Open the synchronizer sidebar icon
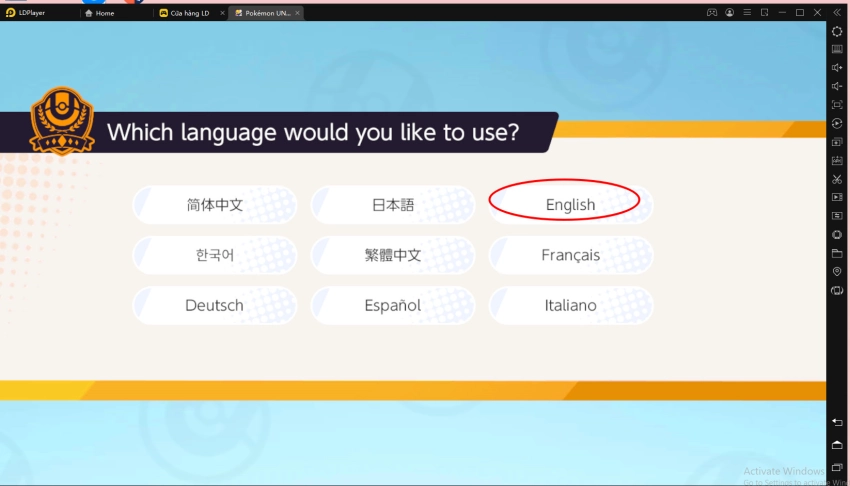This screenshot has width=850, height=486. pos(837,216)
